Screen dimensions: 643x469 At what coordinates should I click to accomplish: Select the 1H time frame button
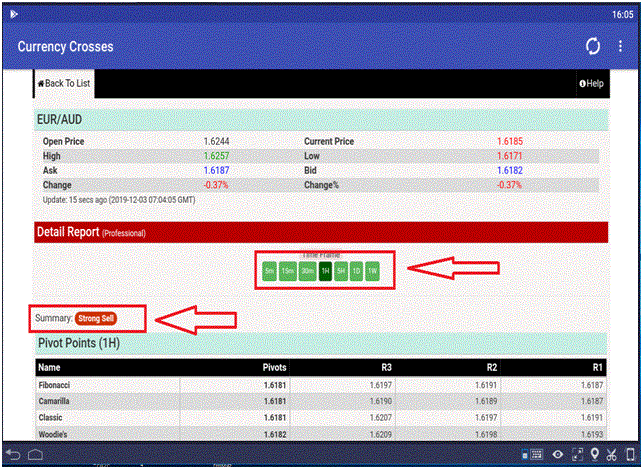click(x=325, y=271)
